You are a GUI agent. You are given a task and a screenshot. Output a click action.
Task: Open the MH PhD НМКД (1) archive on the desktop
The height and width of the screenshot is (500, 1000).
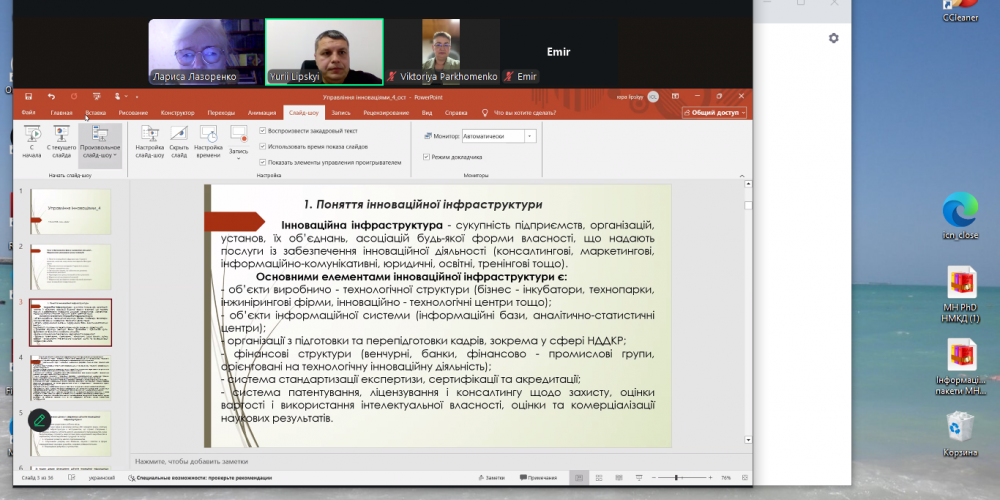[960, 294]
